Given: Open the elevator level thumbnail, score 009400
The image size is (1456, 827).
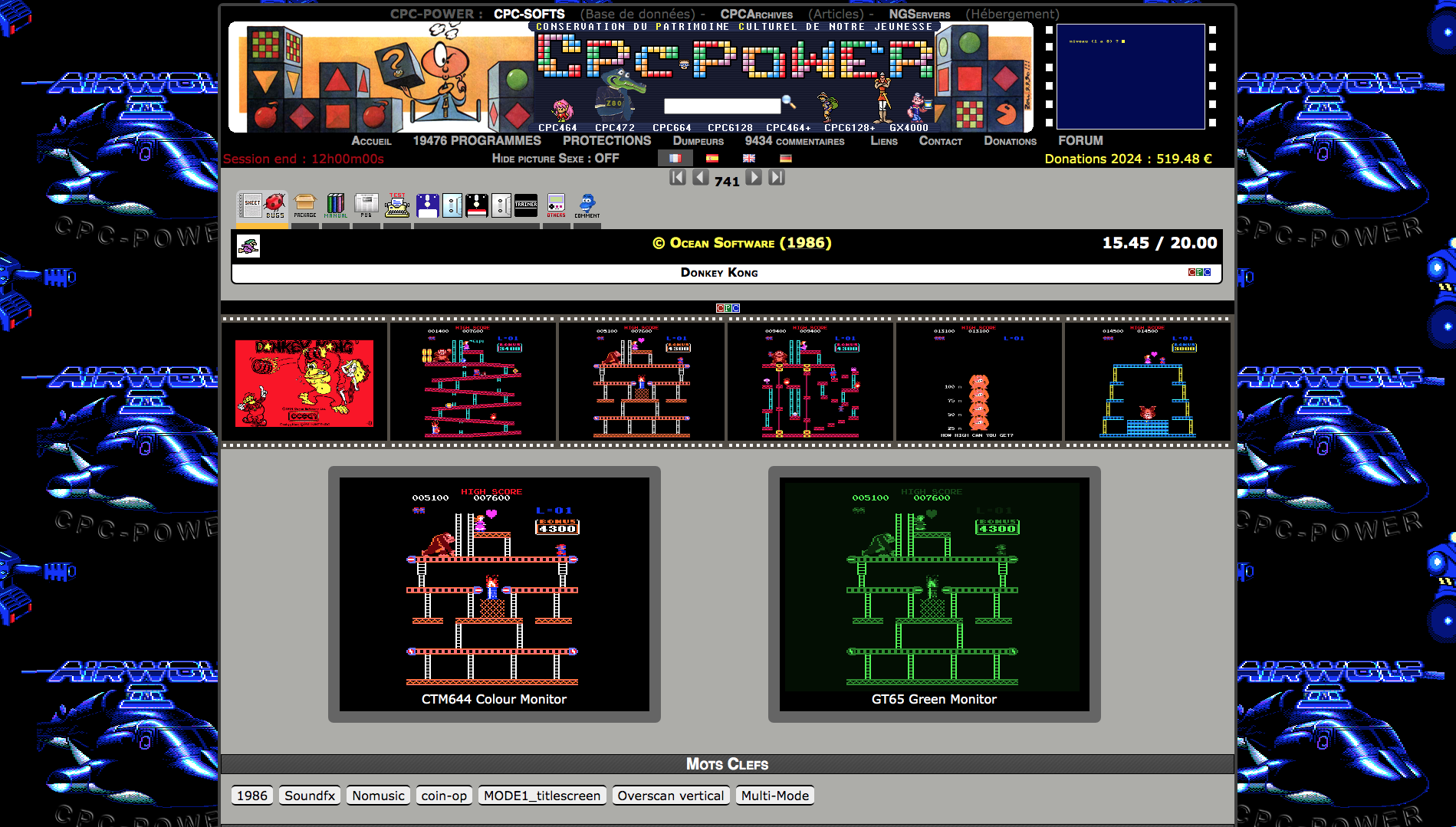Looking at the screenshot, I should pyautogui.click(x=810, y=382).
